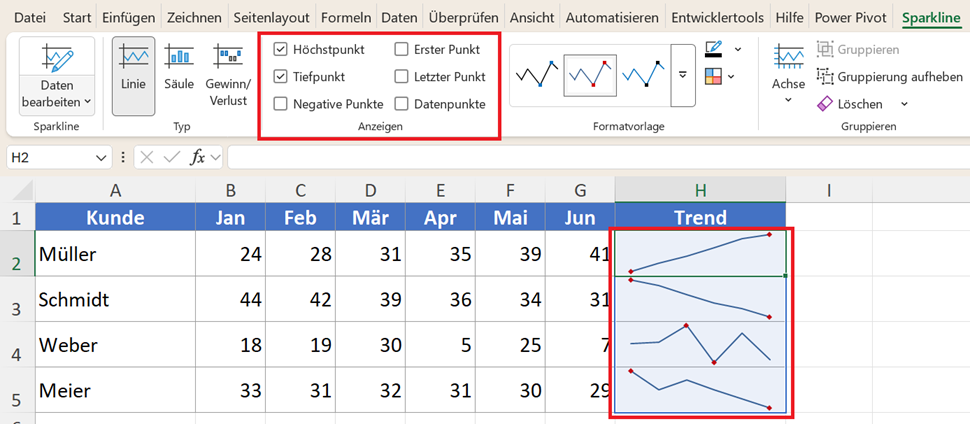
Task: Click the Kunde header cell
Action: [x=115, y=217]
